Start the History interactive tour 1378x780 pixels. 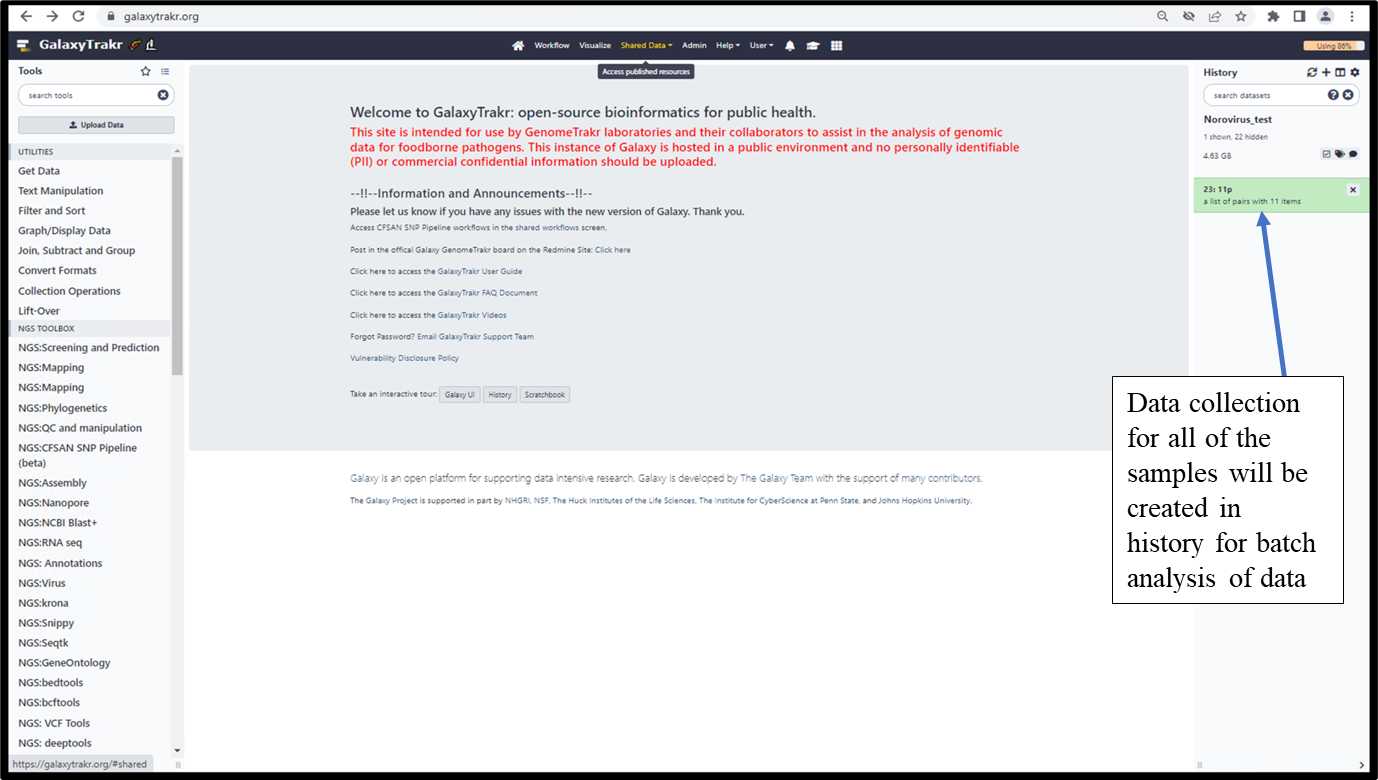500,395
